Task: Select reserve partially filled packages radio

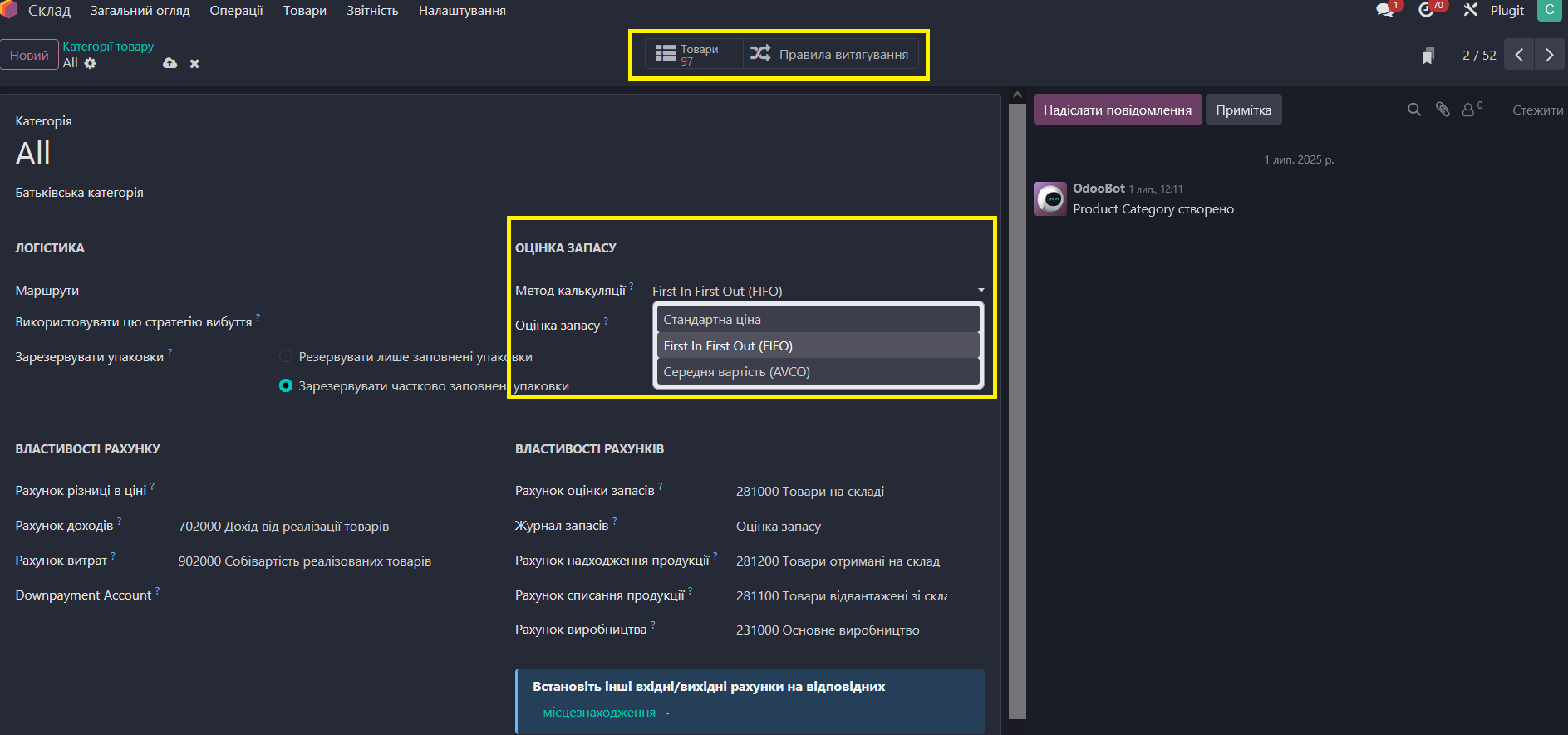Action: click(x=286, y=385)
